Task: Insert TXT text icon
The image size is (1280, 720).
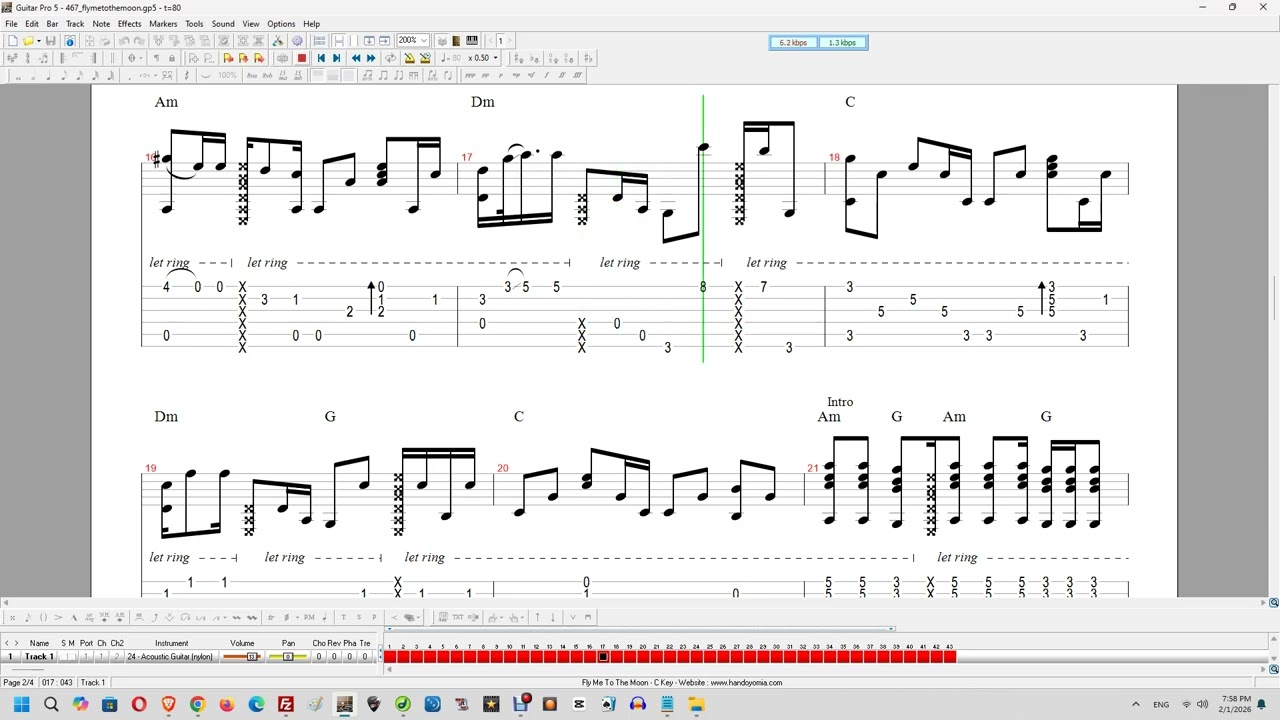Action: click(458, 617)
